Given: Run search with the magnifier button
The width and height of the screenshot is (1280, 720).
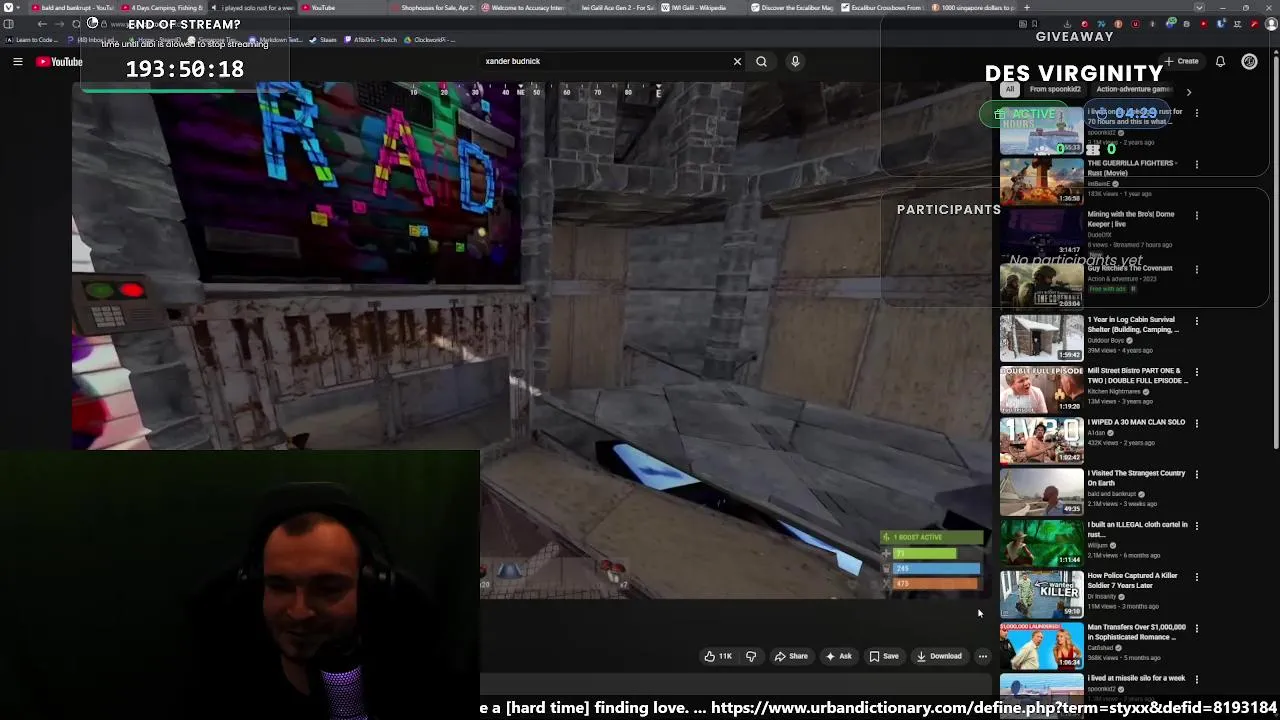Looking at the screenshot, I should click(761, 61).
